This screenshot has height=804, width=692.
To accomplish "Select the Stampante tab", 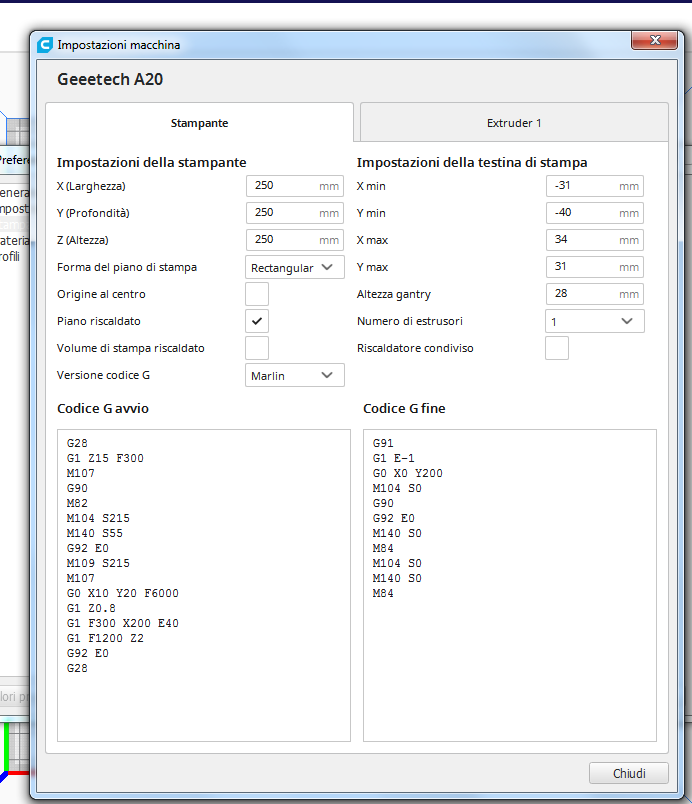I will [199, 123].
